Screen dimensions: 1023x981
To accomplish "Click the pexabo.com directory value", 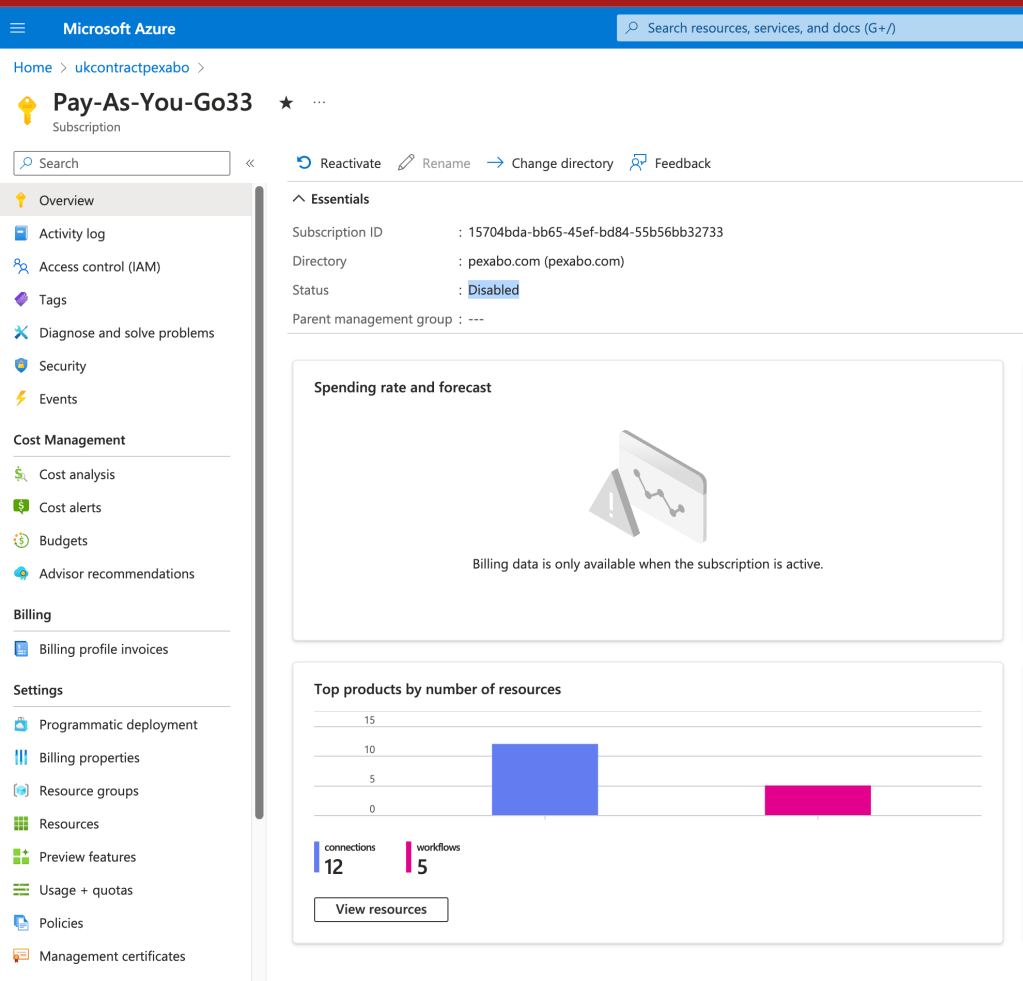I will (x=546, y=261).
